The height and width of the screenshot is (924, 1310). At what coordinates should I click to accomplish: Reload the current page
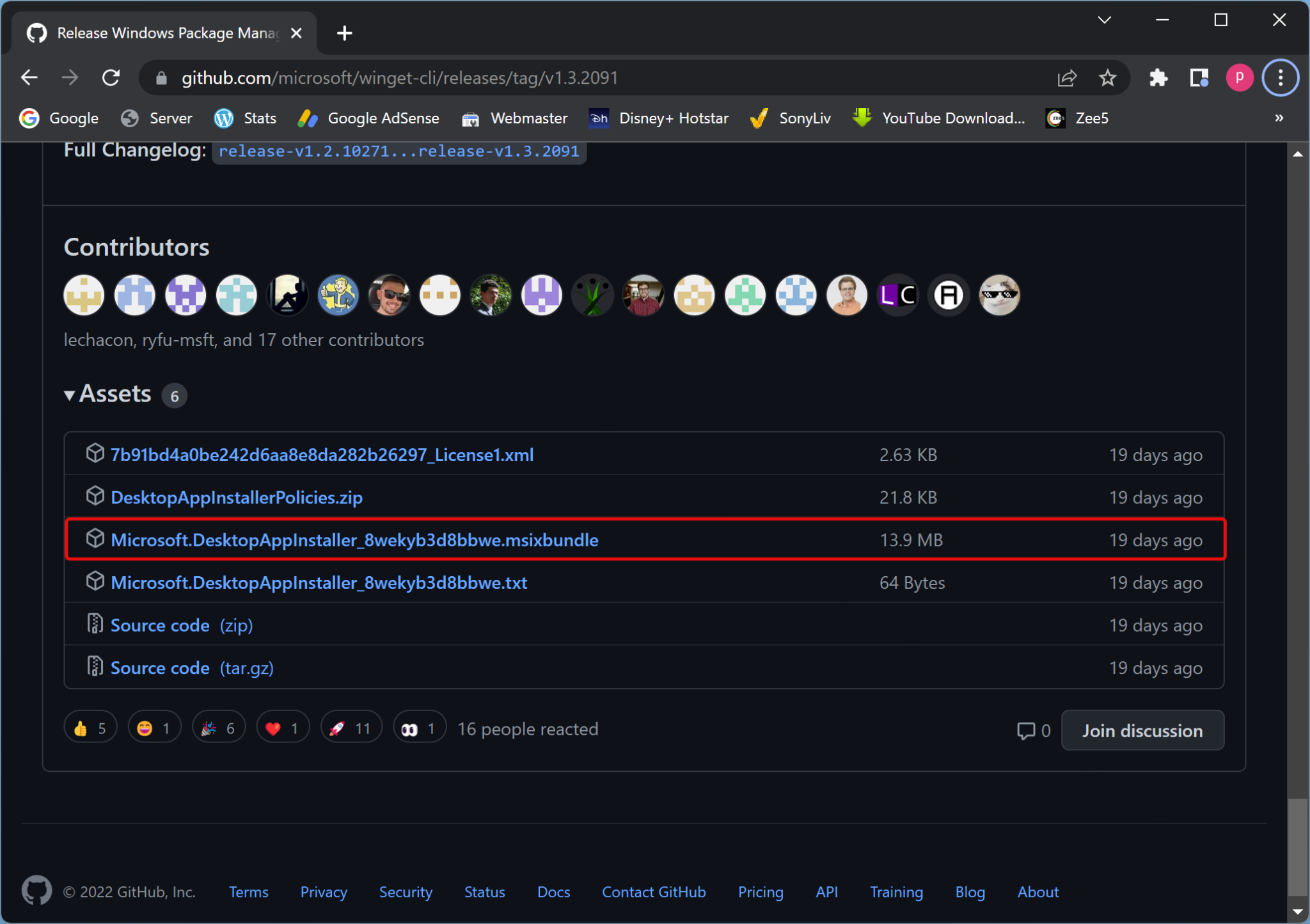coord(111,78)
